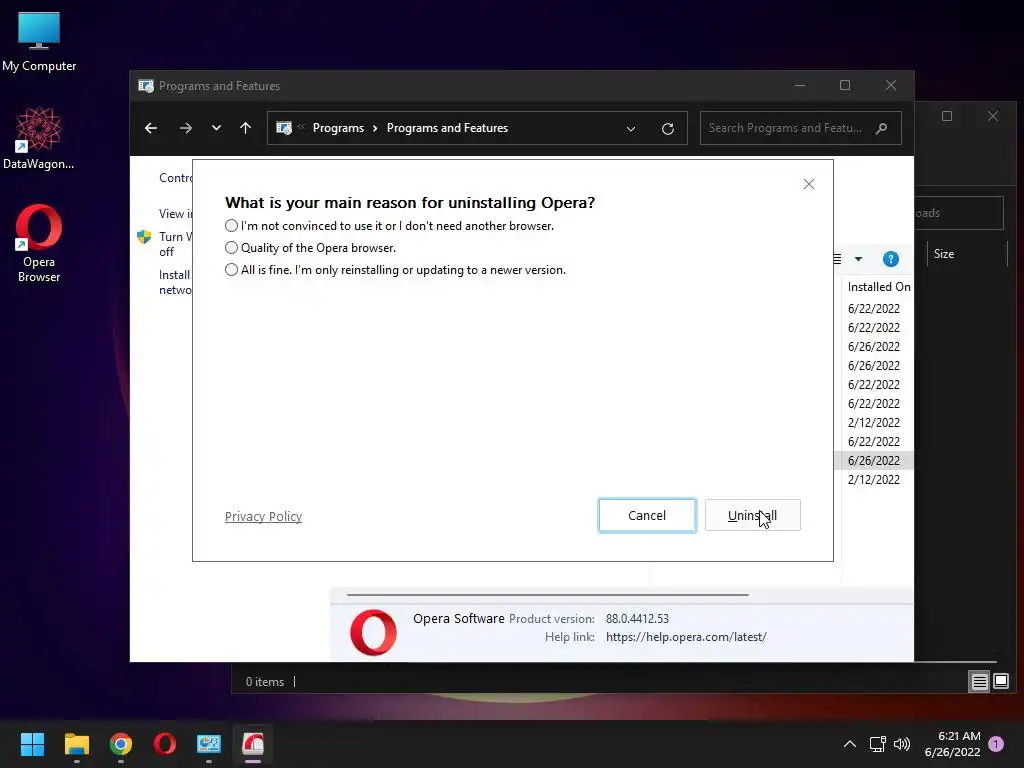The height and width of the screenshot is (768, 1024).
Task: Go back in Programs and Features window
Action: (x=151, y=128)
